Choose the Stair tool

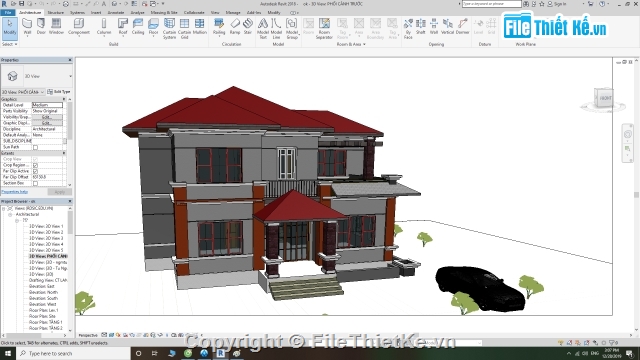point(248,27)
